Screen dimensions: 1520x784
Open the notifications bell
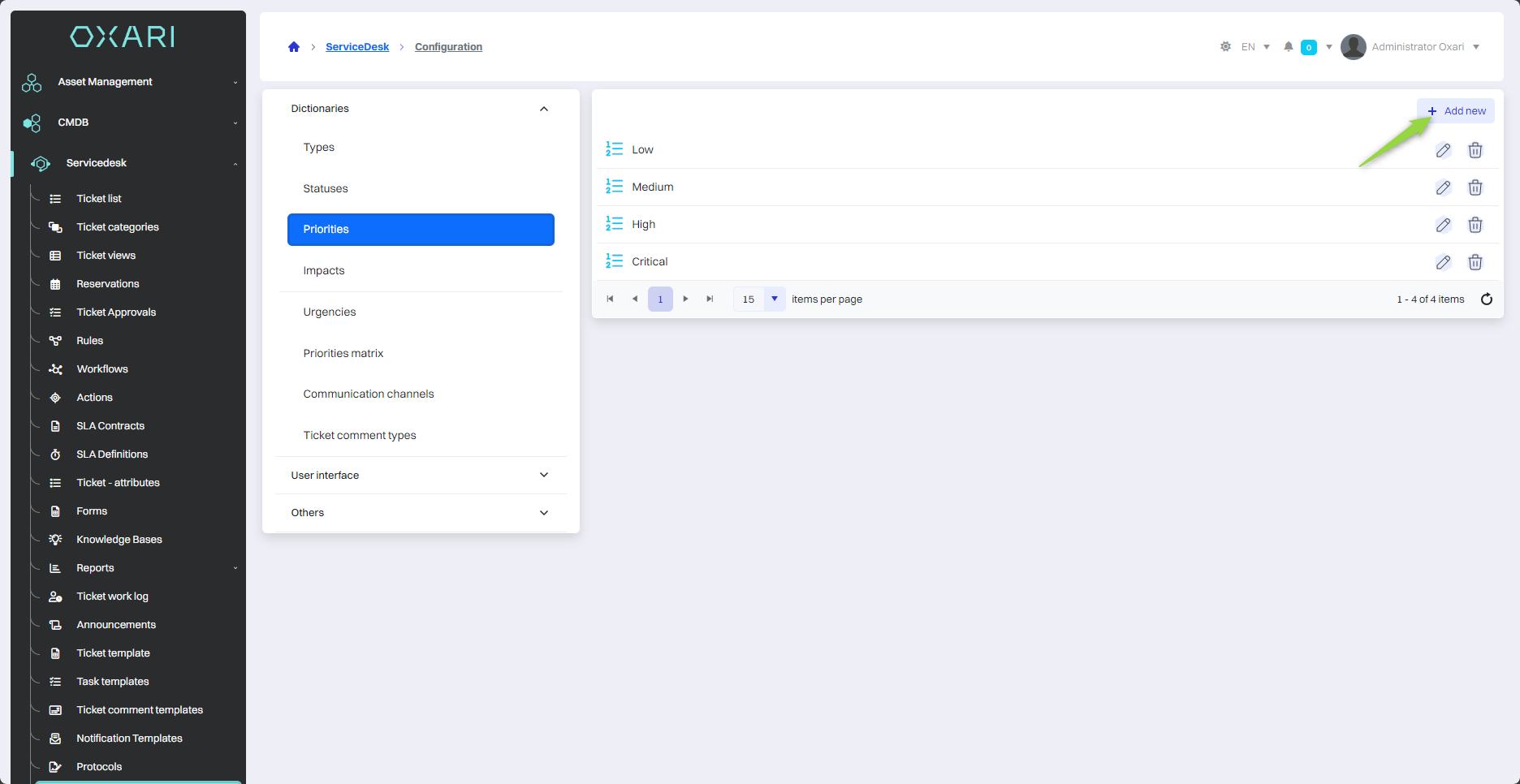pos(1289,47)
